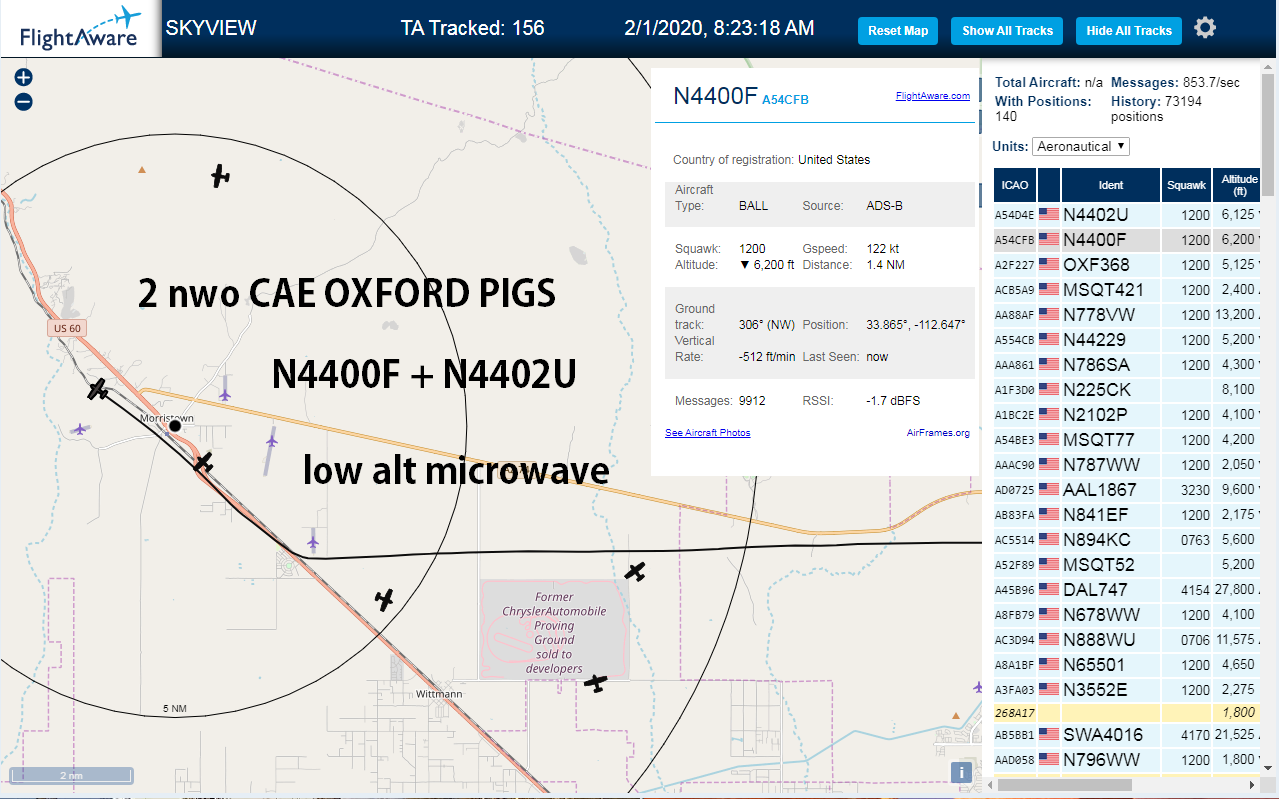1279x799 pixels.
Task: Open See Aircraft Photos link
Action: (707, 433)
